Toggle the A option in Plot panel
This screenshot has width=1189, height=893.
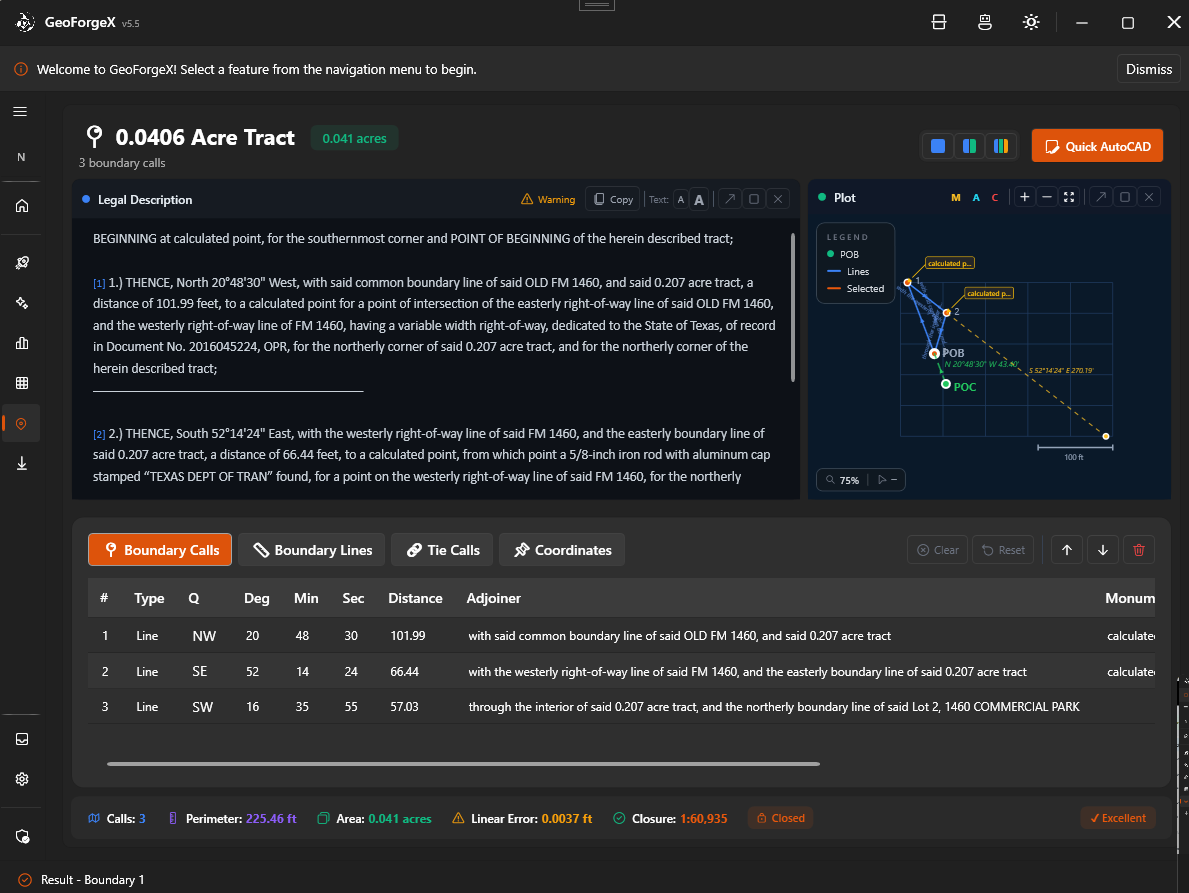coord(976,197)
